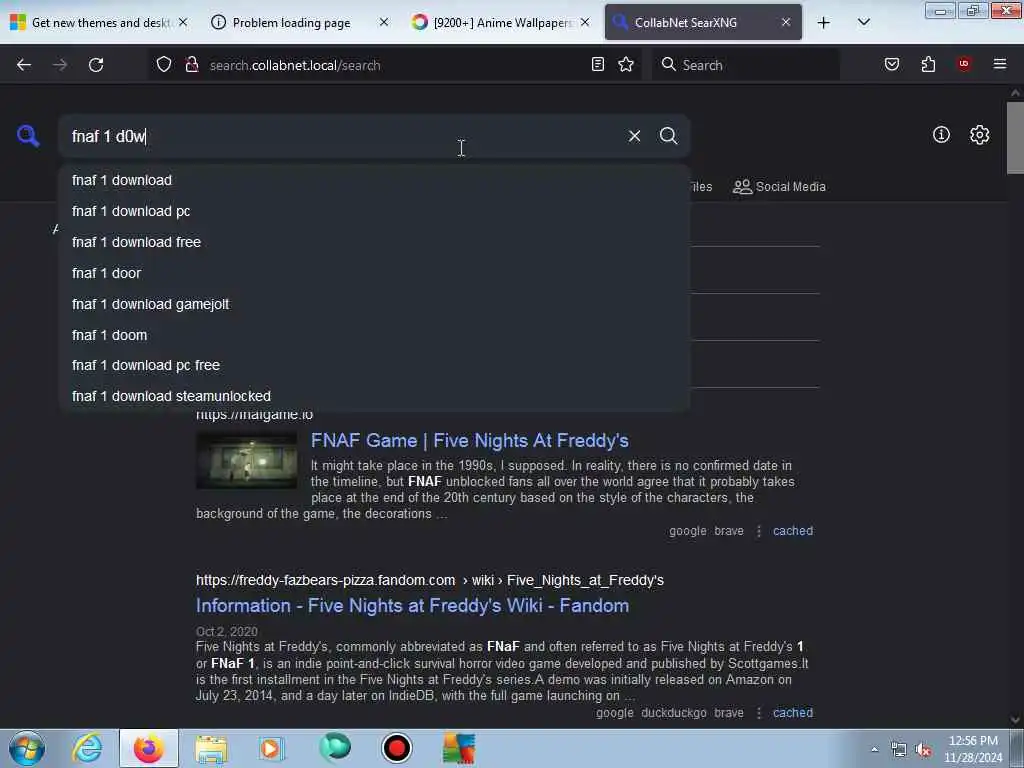Open SearXNG preferences gear icon

coord(980,135)
